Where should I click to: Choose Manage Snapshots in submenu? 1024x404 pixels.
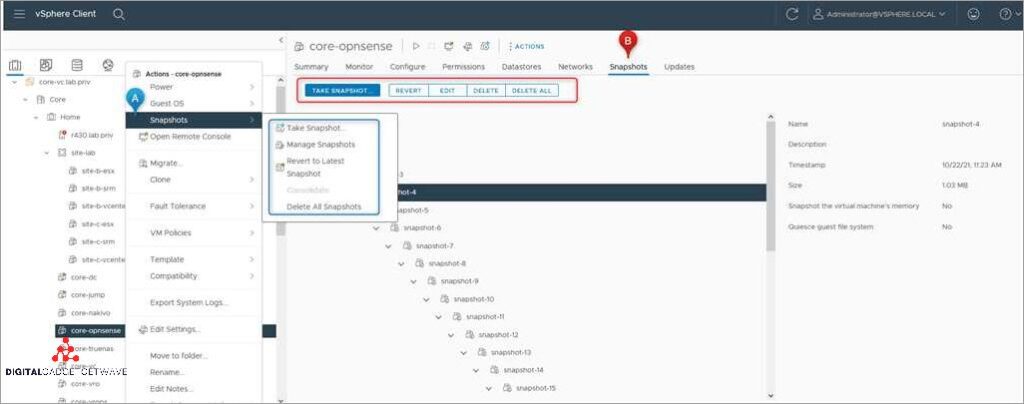[320, 145]
